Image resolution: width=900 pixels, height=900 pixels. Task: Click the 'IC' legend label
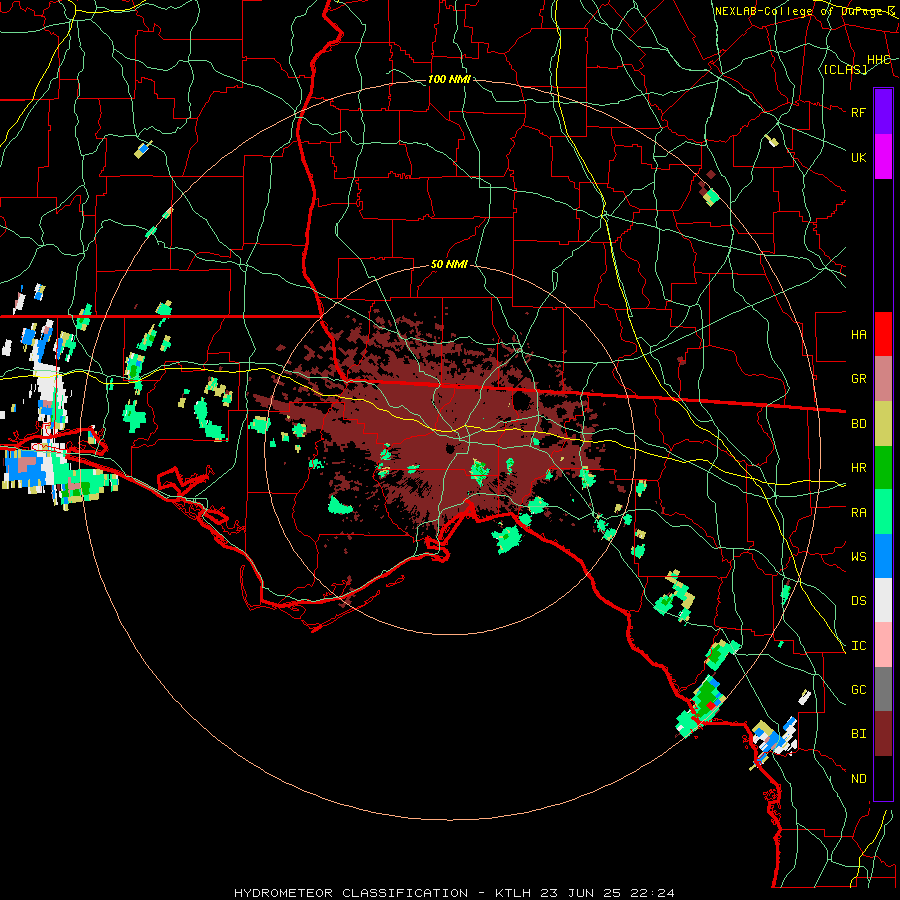[x=858, y=646]
